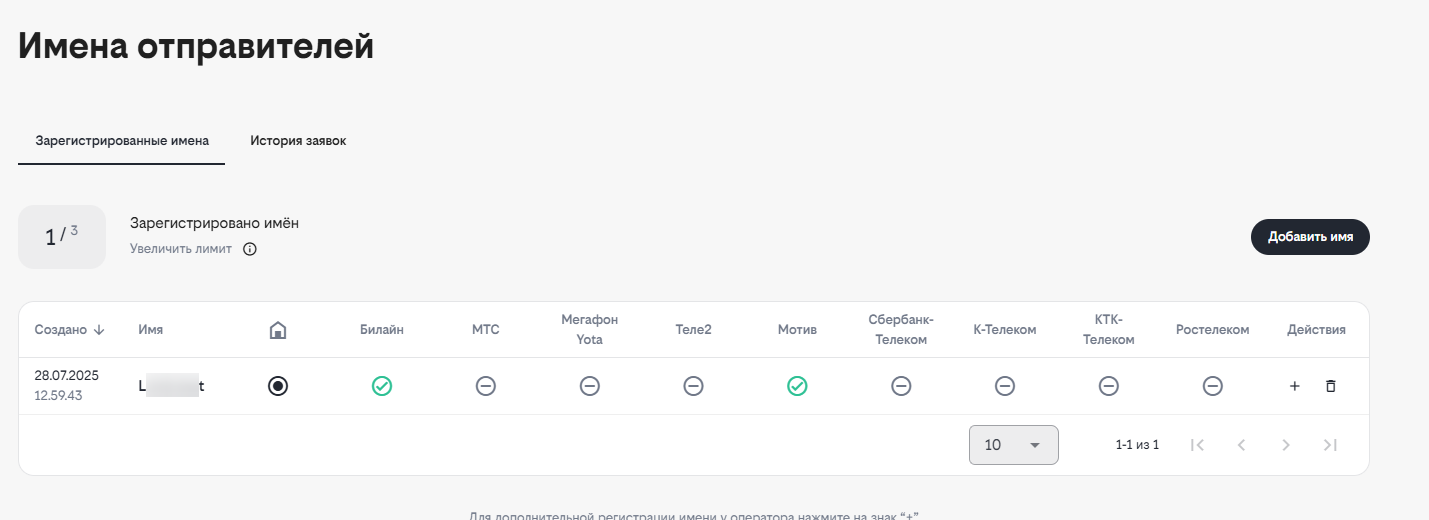The image size is (1429, 520).
Task: Click the house icon in the column header
Action: (278, 330)
